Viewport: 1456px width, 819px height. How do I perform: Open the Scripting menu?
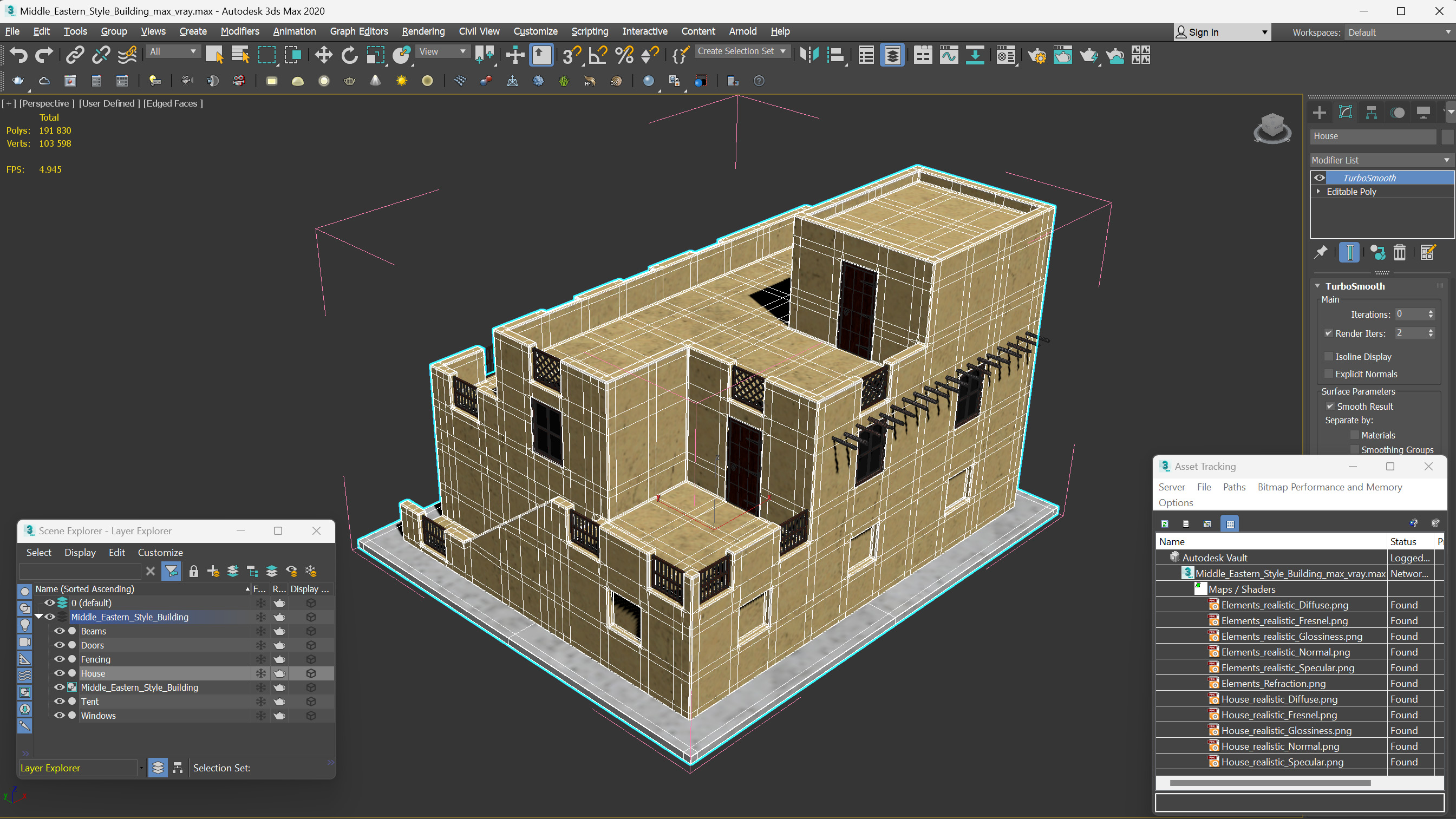(x=590, y=31)
